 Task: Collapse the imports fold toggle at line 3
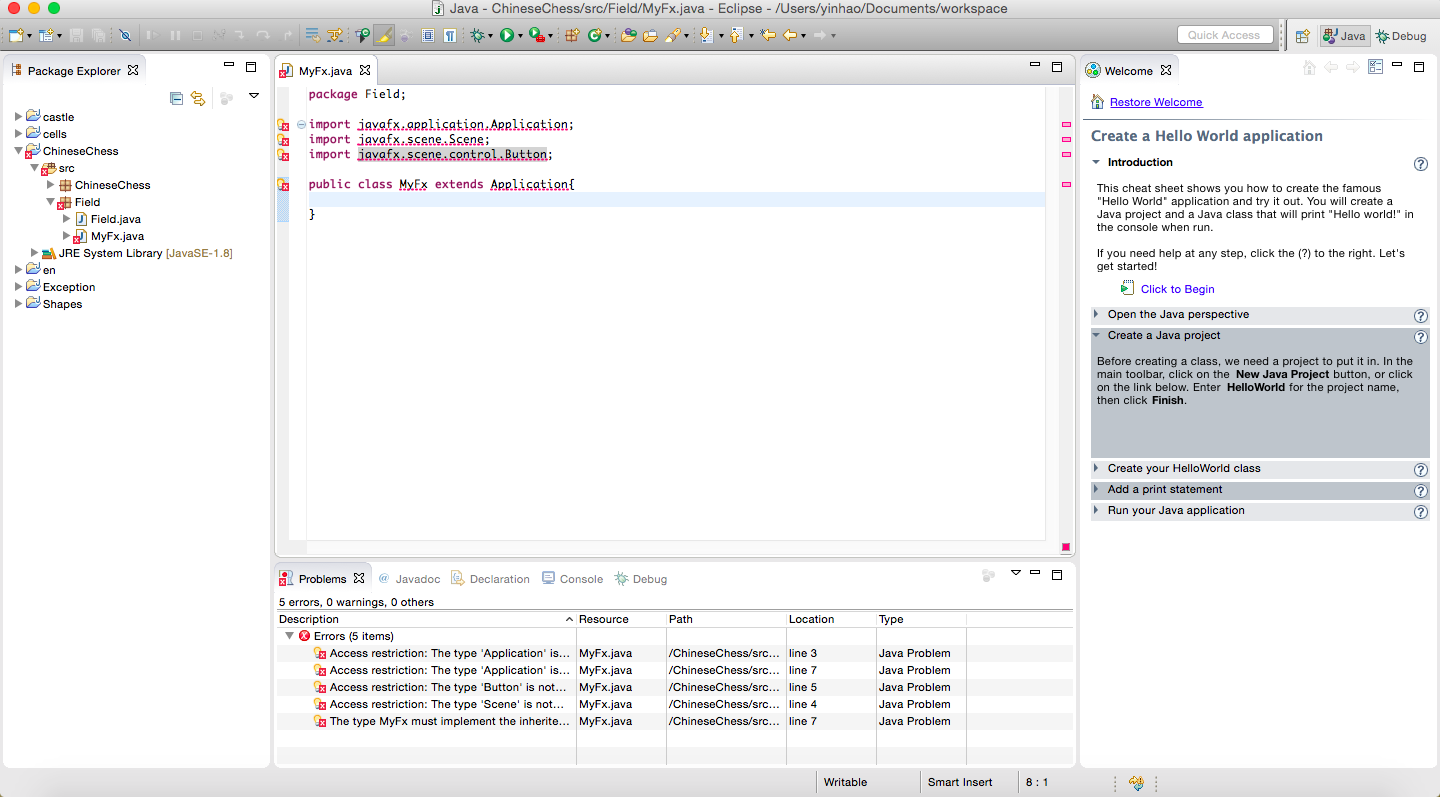pos(302,125)
